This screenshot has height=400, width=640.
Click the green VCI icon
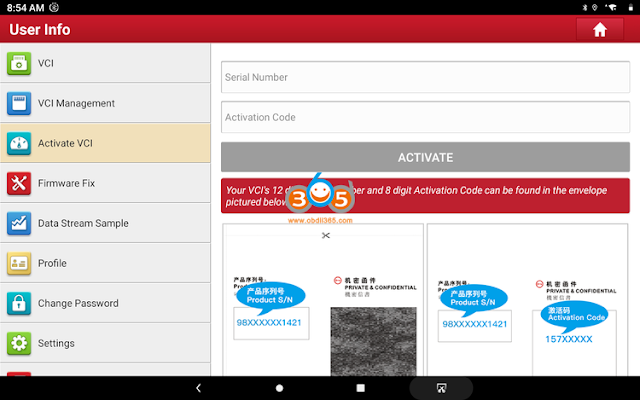[19, 63]
